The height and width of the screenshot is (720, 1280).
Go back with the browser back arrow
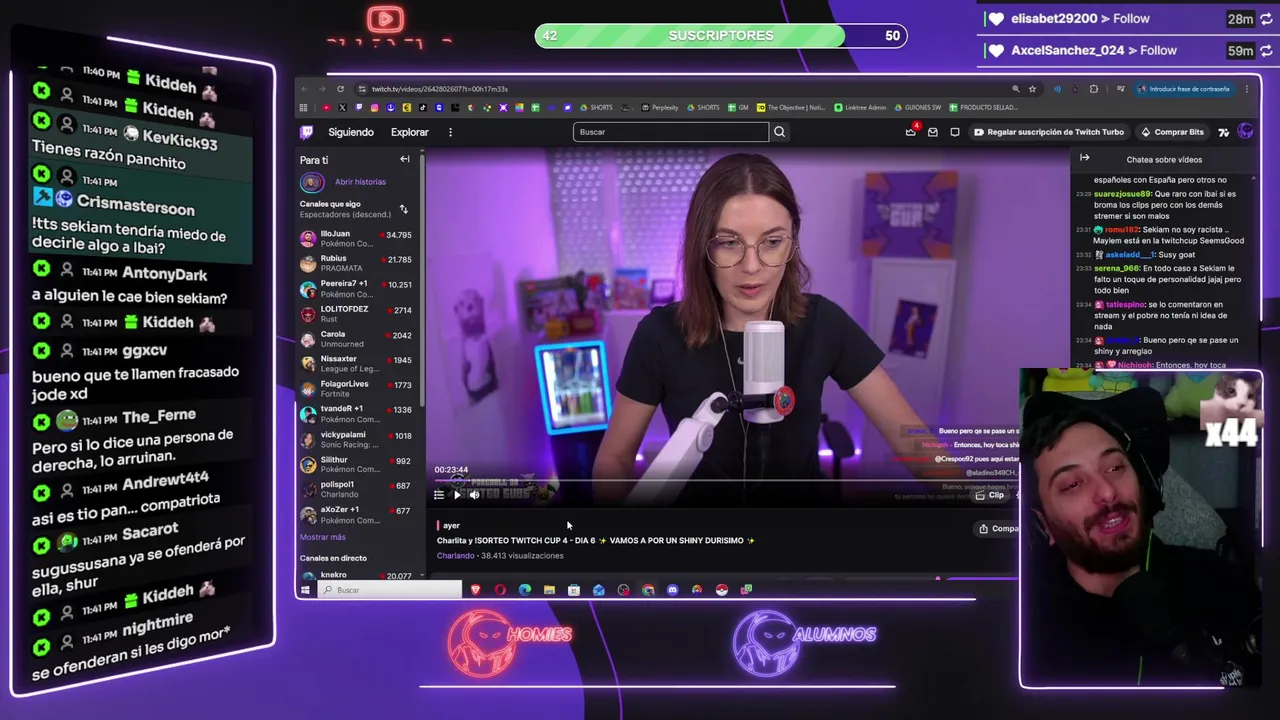coord(304,89)
